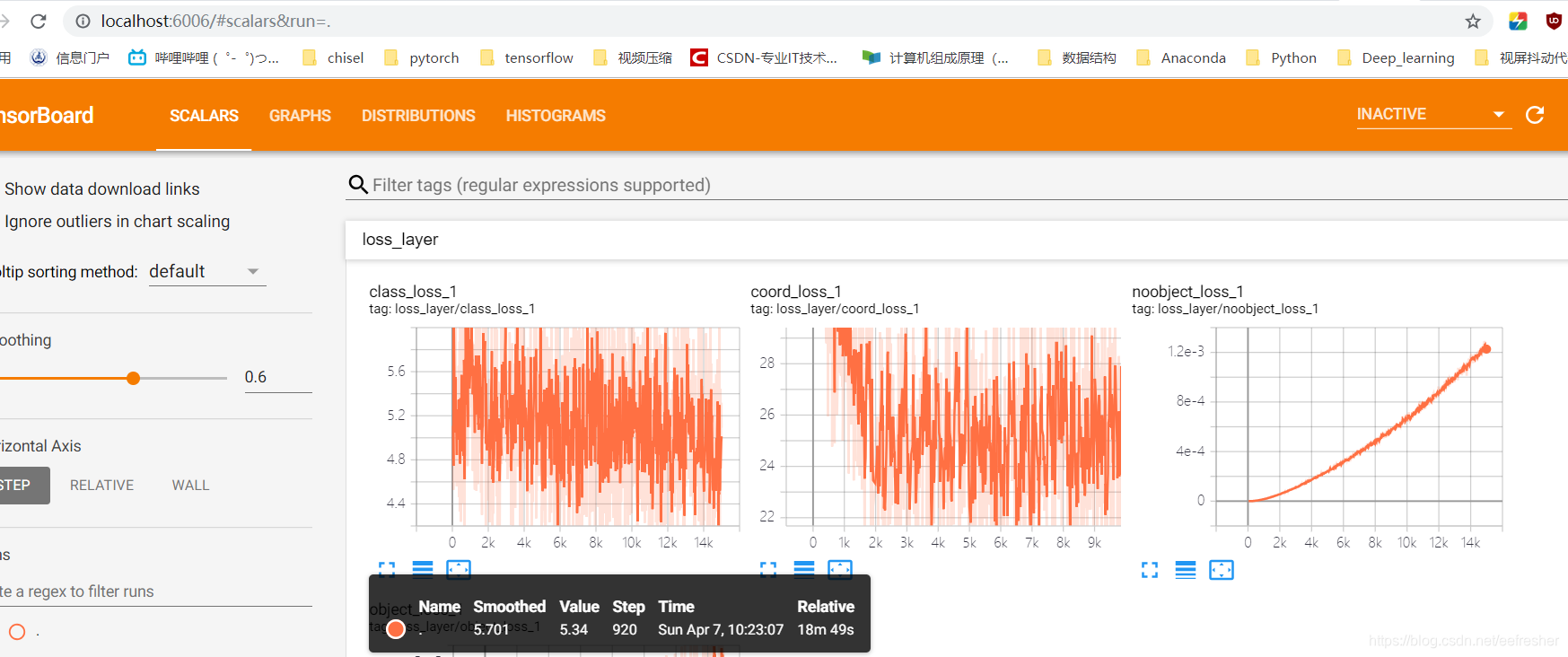Open the Deep_learning bookmark folder

1396,57
